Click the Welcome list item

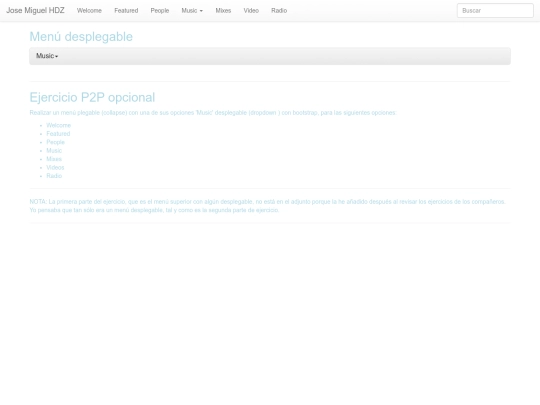(x=59, y=125)
